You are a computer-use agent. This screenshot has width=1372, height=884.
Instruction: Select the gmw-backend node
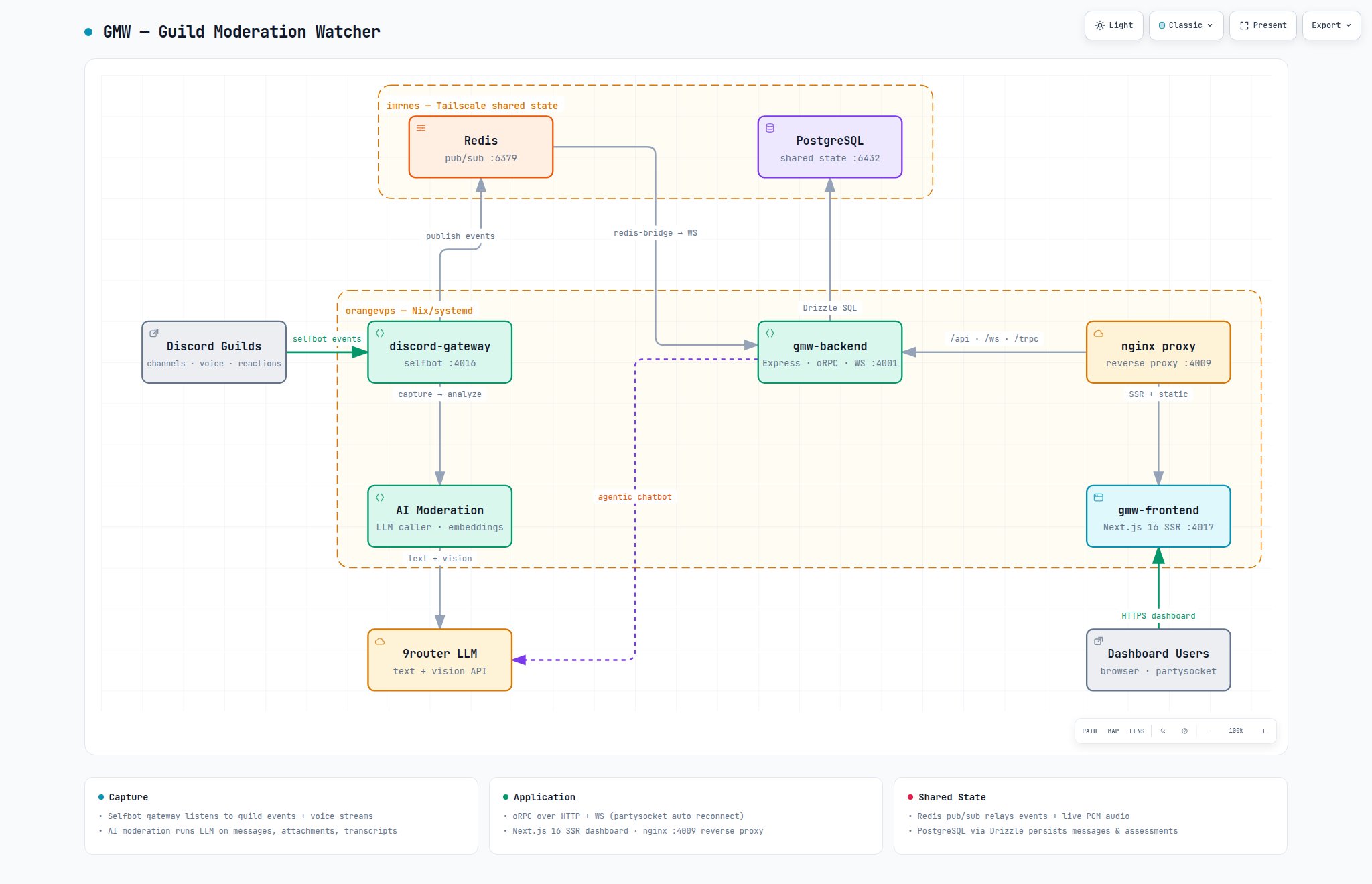829,352
